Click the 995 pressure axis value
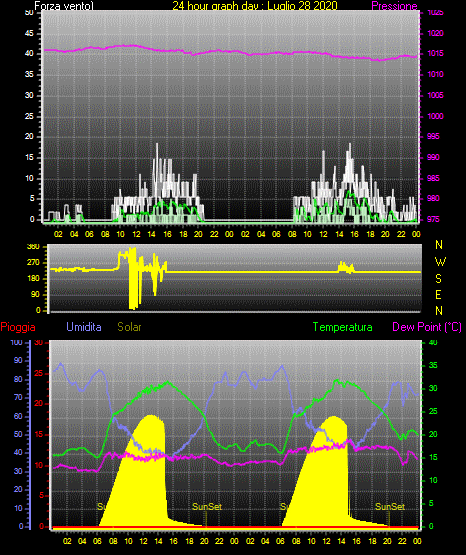 pyautogui.click(x=433, y=136)
